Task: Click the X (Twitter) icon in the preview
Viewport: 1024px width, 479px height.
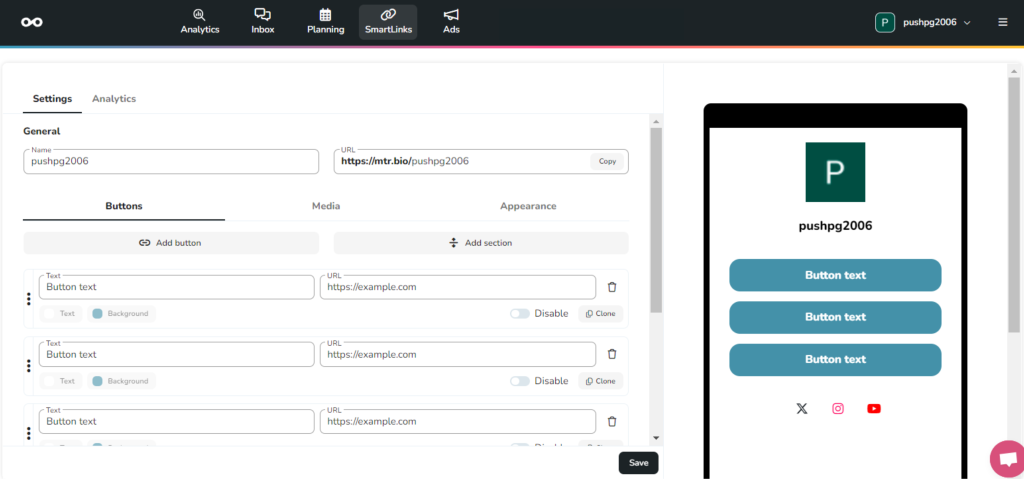Action: pos(802,408)
